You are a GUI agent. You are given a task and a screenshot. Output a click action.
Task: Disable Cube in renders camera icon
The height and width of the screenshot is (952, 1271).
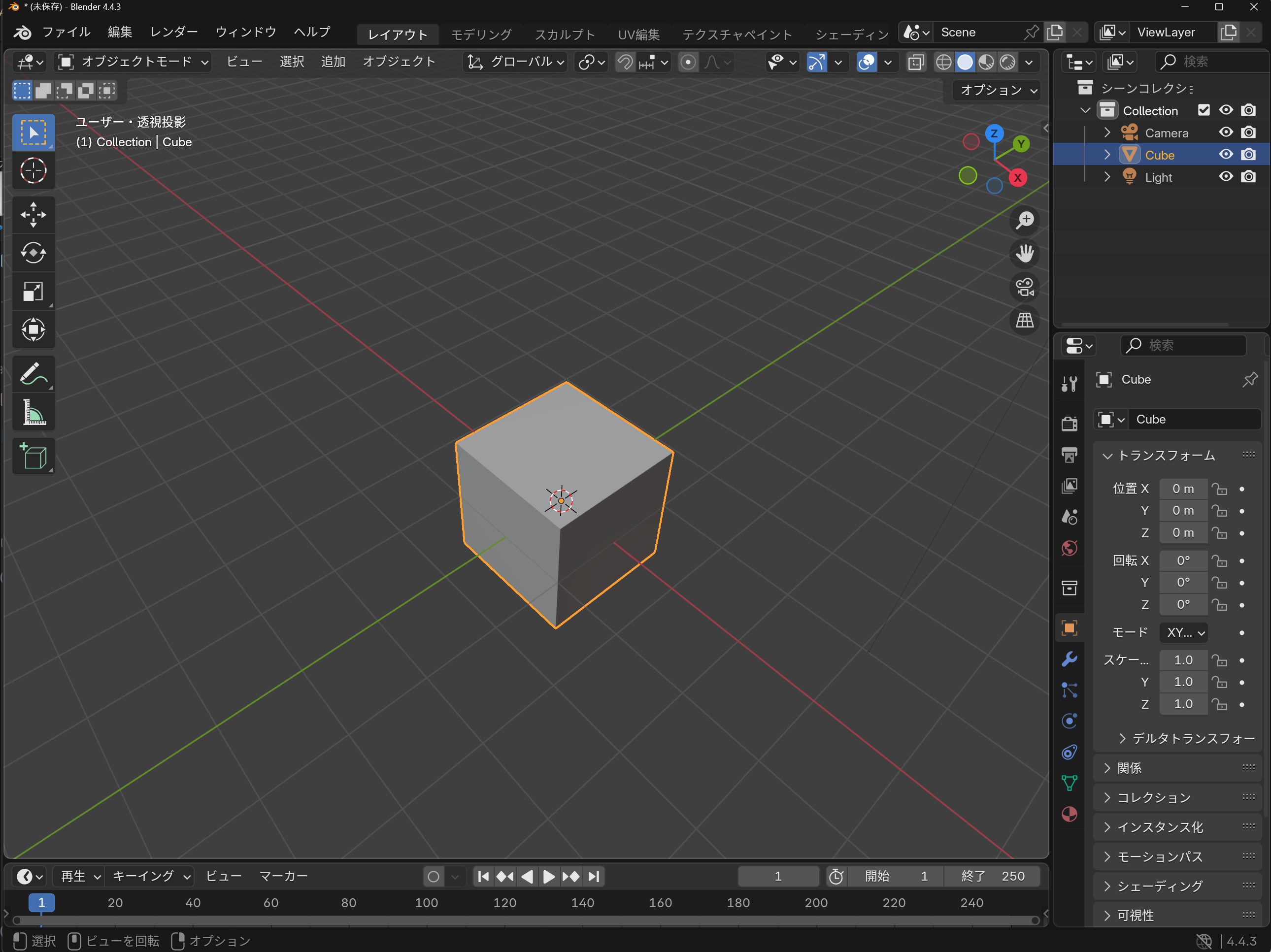[x=1248, y=155]
